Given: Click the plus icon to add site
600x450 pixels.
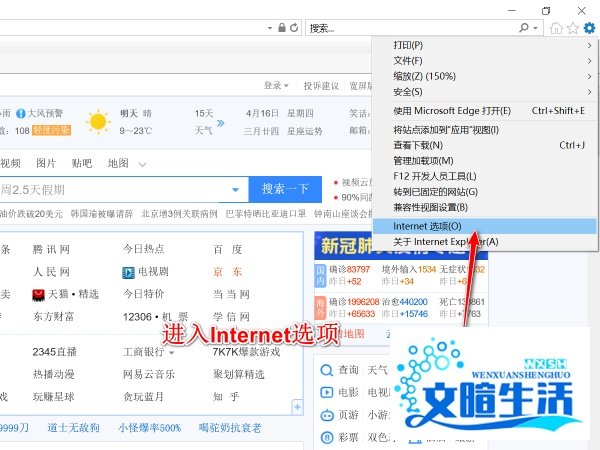Looking at the screenshot, I should (x=297, y=407).
